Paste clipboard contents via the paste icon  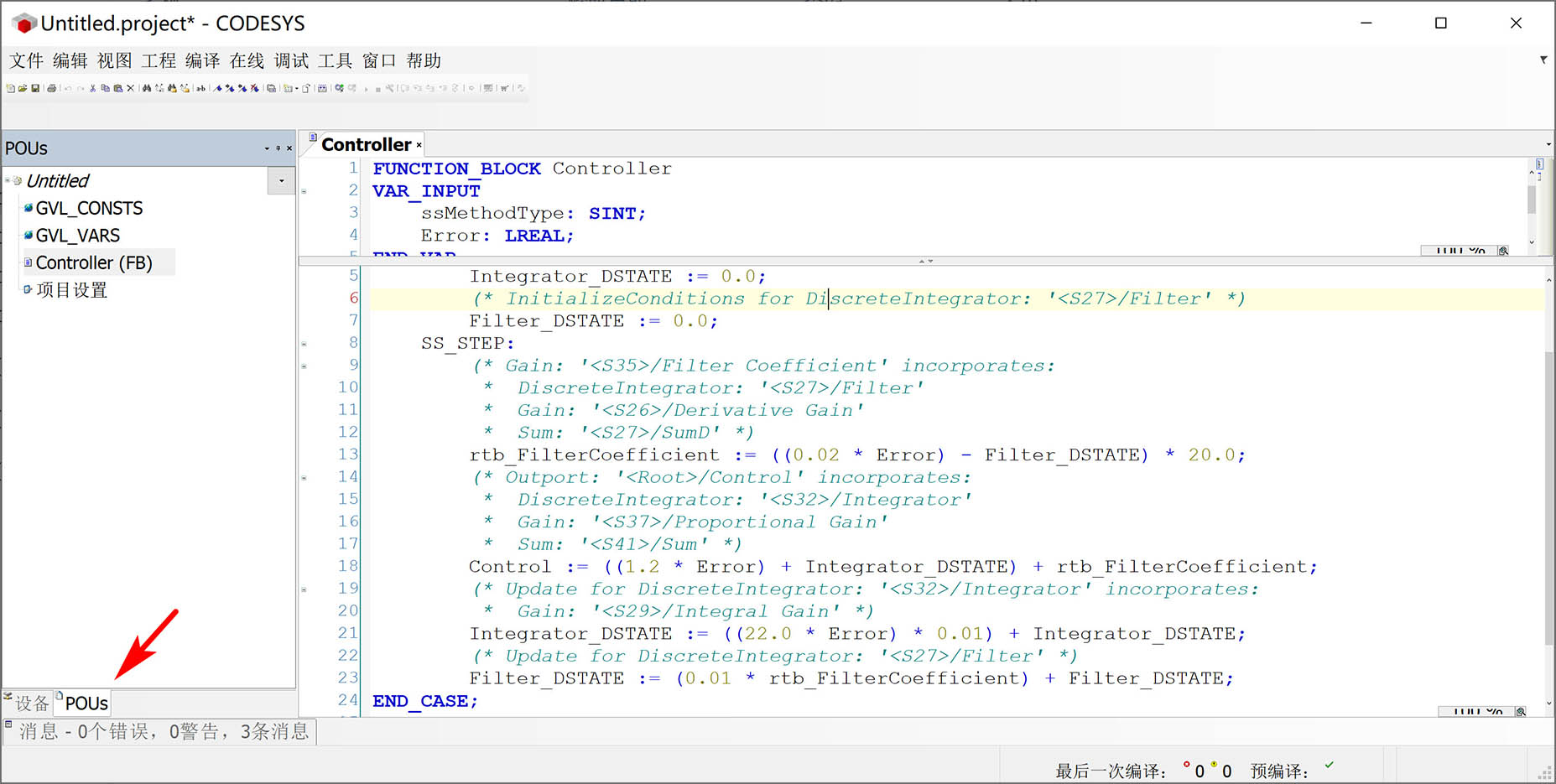118,87
